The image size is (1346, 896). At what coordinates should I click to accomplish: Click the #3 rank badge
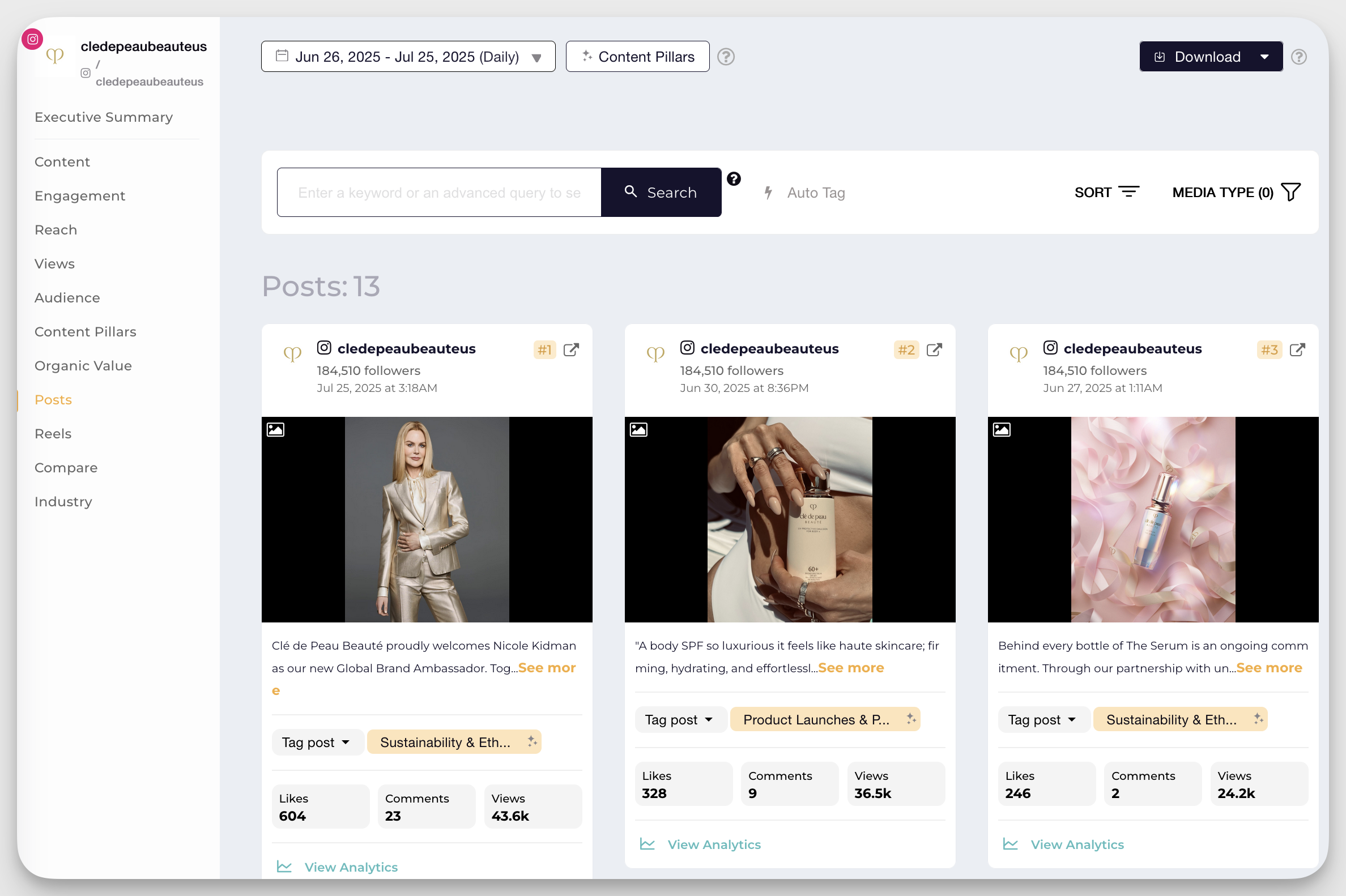pos(1270,349)
